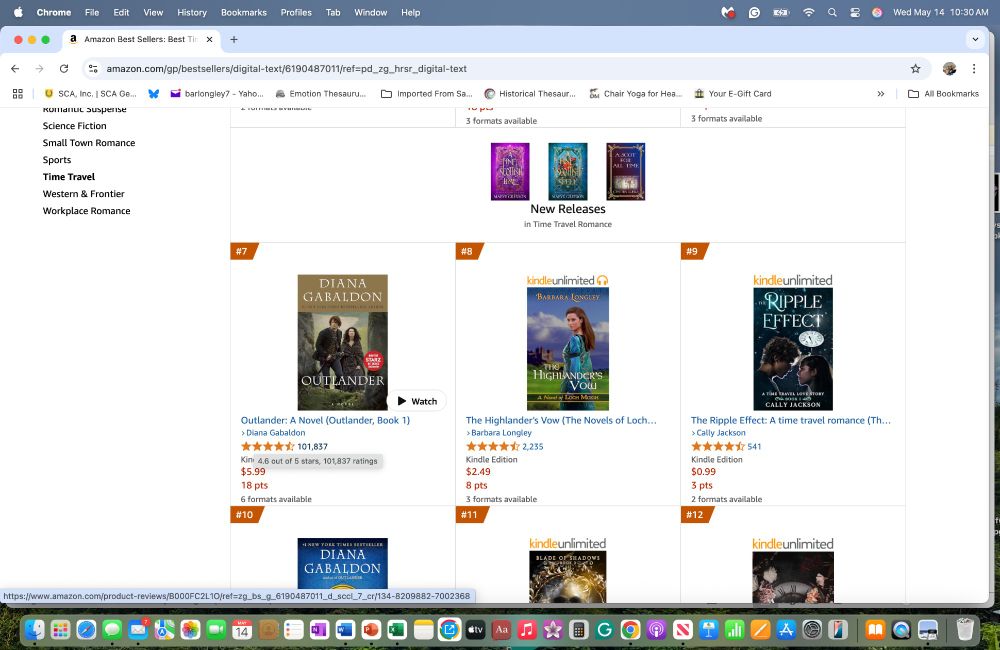Select the Small Town Romance category

[x=89, y=143]
